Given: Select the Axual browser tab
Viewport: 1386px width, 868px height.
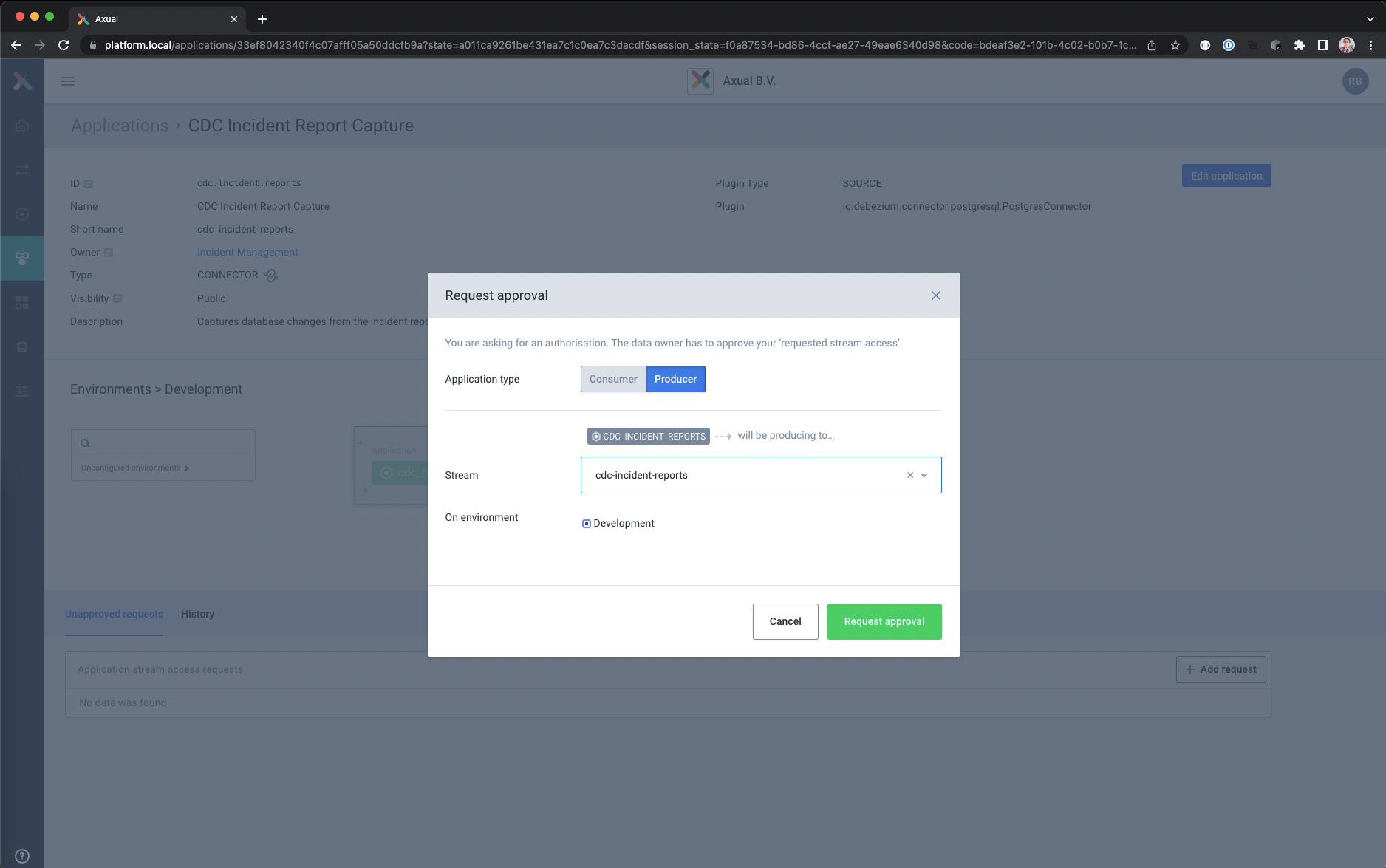Looking at the screenshot, I should pyautogui.click(x=157, y=19).
